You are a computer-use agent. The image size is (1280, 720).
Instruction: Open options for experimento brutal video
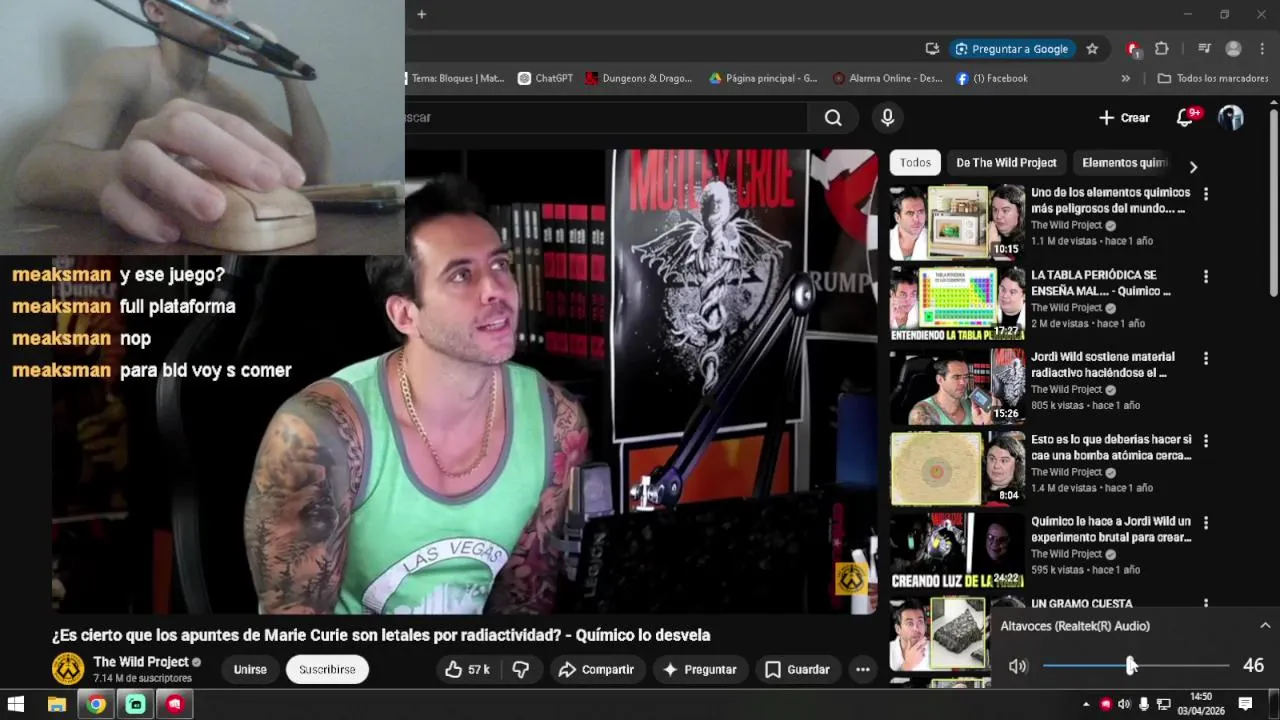tap(1206, 522)
